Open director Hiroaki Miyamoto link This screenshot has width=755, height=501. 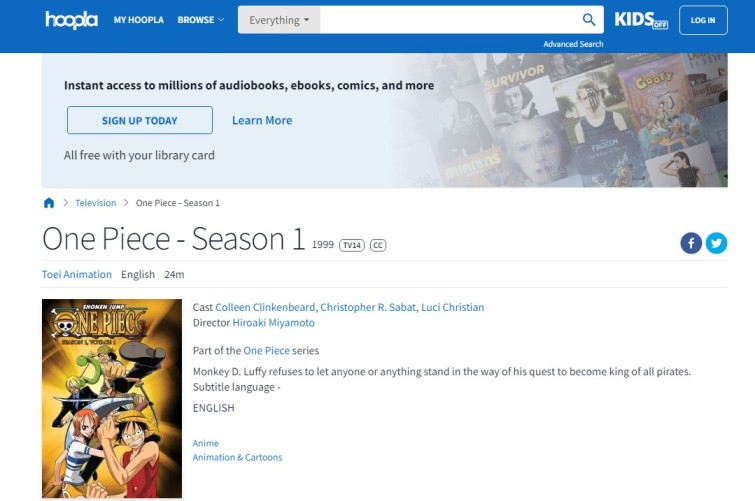click(273, 323)
